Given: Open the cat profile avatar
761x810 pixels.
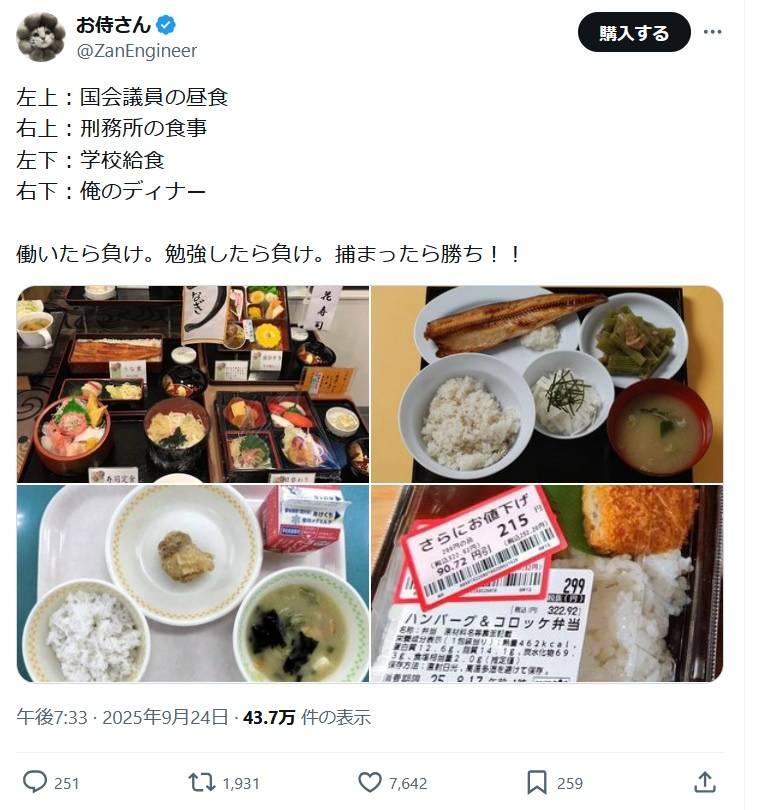Looking at the screenshot, I should [41, 38].
